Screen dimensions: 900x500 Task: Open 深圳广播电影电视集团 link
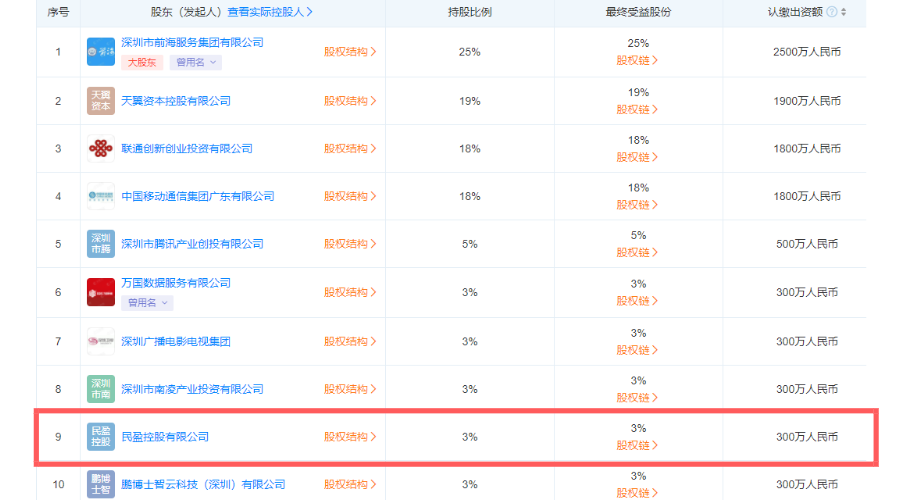point(176,342)
